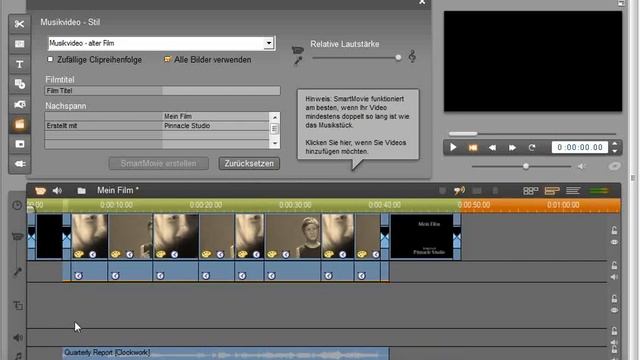640x360 pixels.
Task: Toggle lock on the original audio track
Action: [x=614, y=265]
